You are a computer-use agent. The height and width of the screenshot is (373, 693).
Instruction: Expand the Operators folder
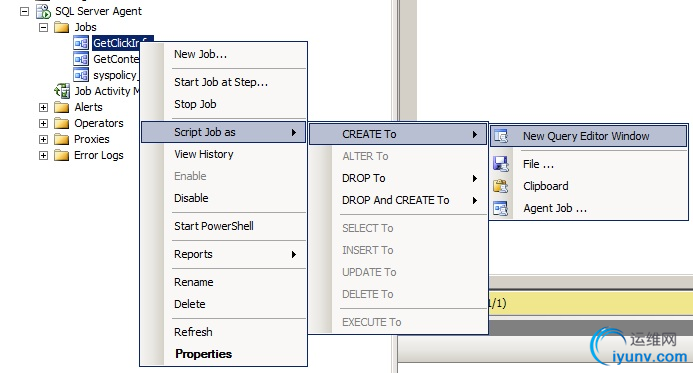(x=43, y=123)
